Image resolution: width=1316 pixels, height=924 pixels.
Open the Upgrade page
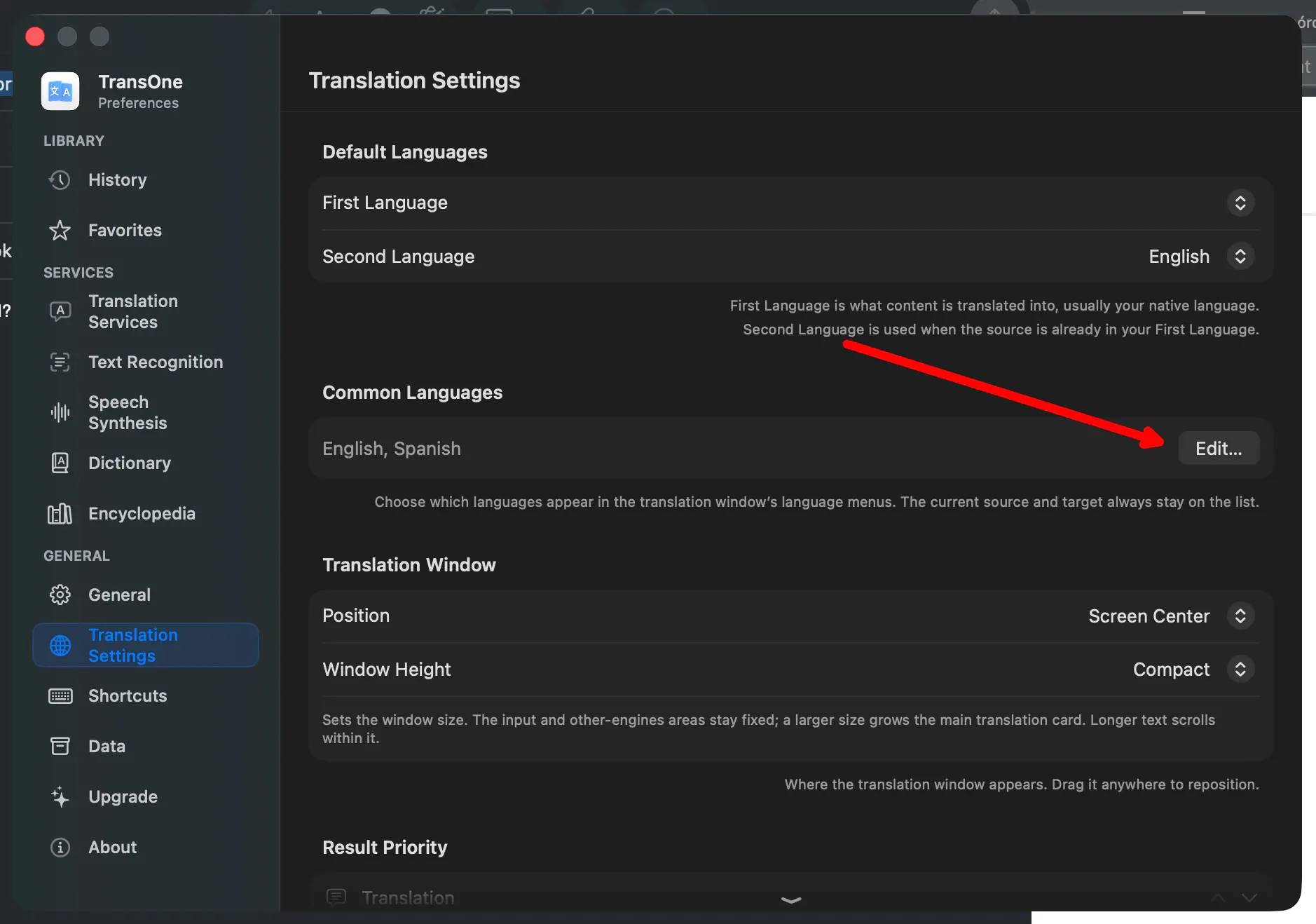coord(146,797)
